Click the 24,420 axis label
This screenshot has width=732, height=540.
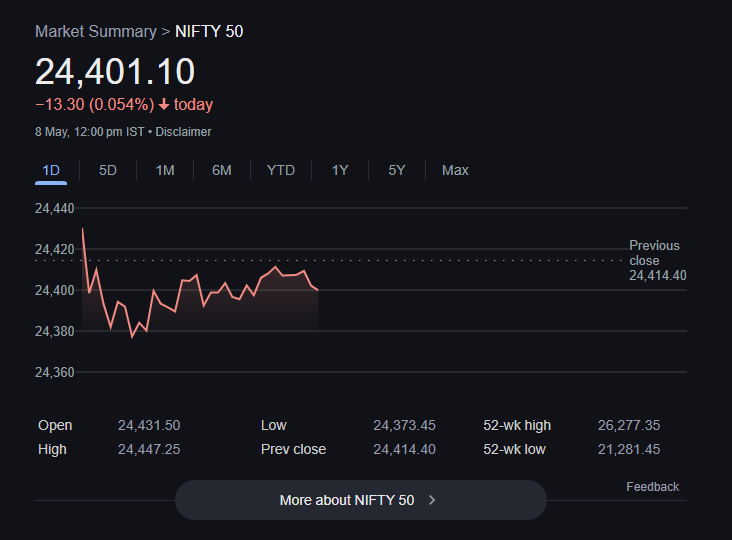coord(55,249)
